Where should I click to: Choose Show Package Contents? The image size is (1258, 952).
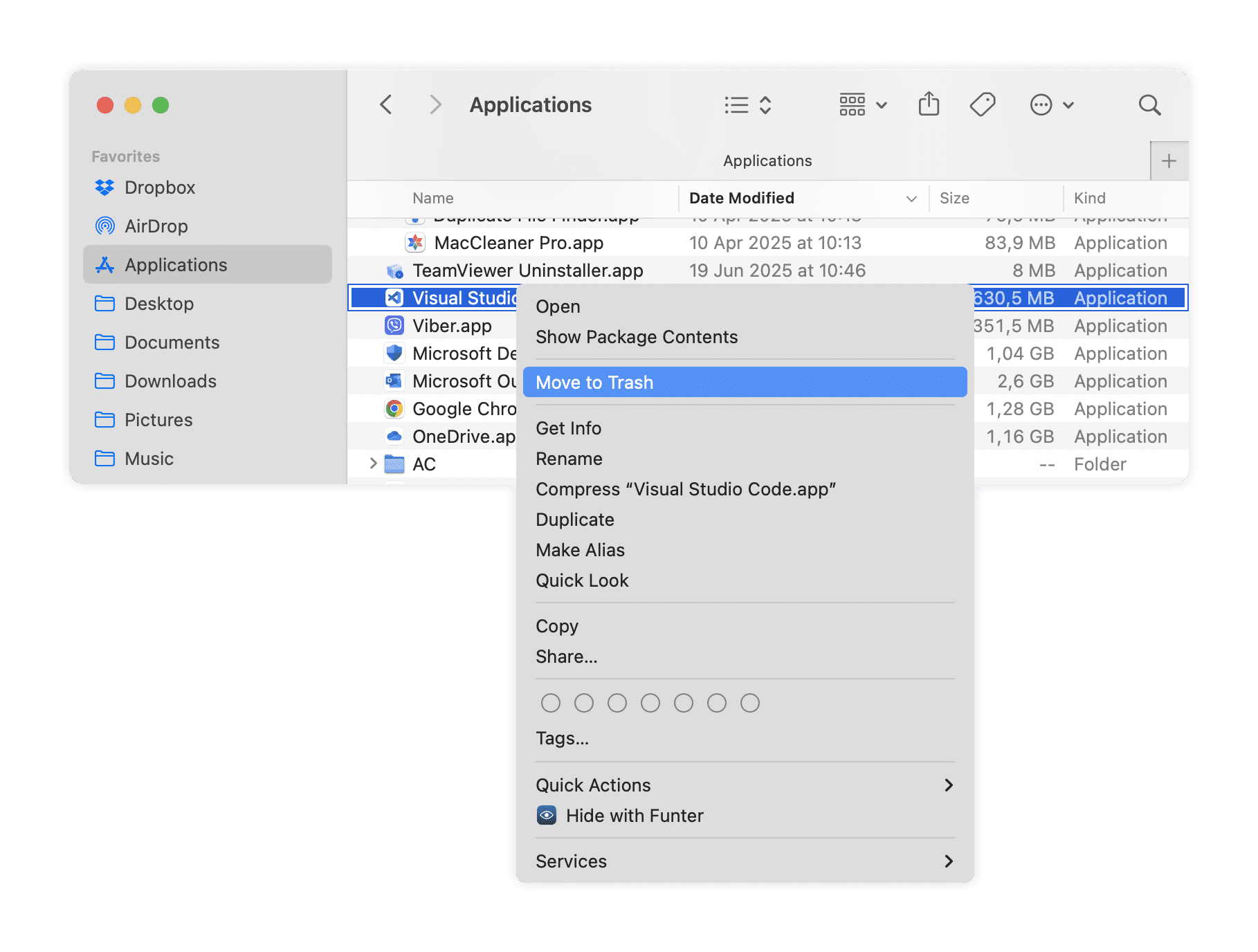[x=637, y=337]
